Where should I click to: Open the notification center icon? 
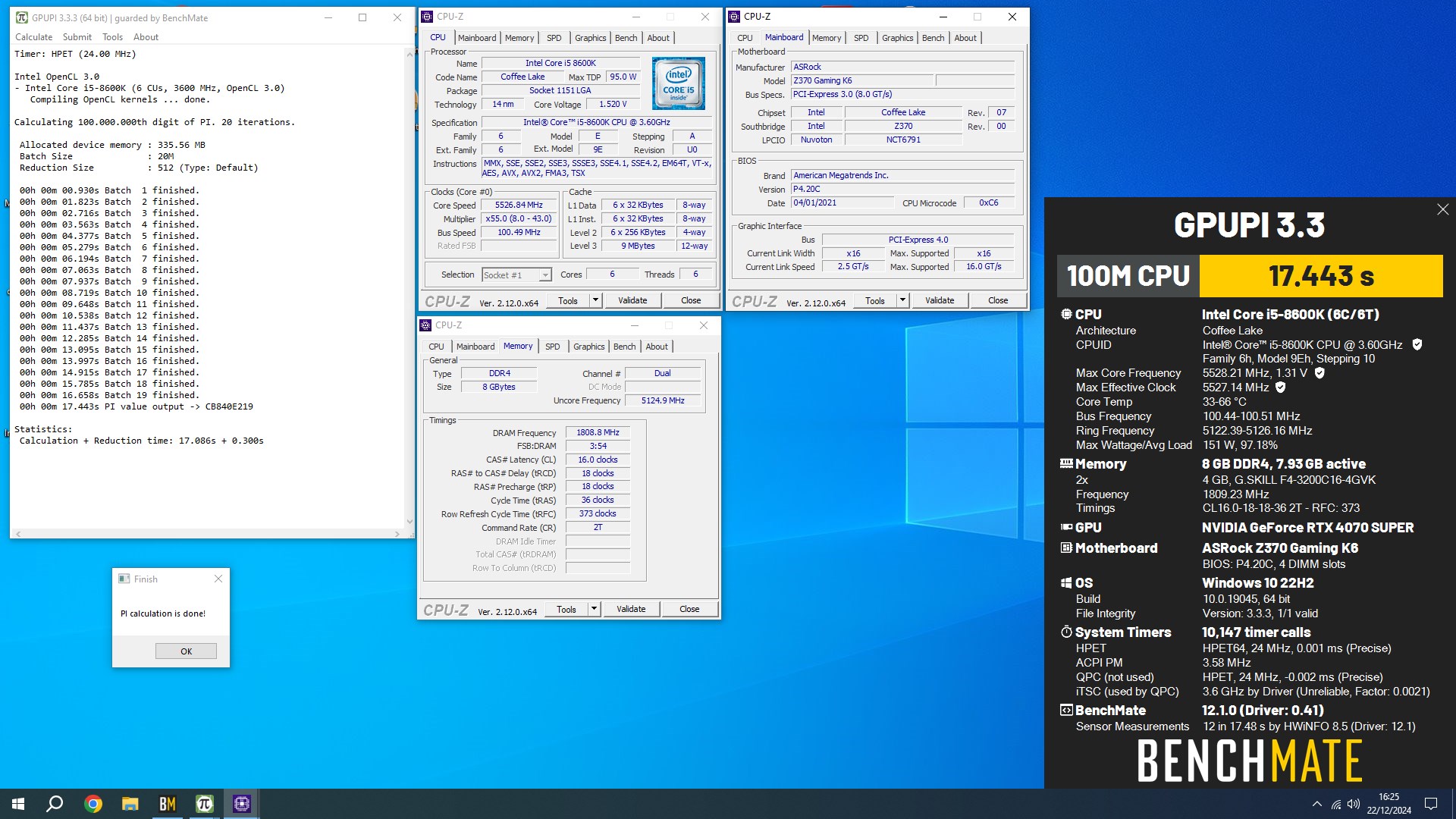click(1431, 804)
